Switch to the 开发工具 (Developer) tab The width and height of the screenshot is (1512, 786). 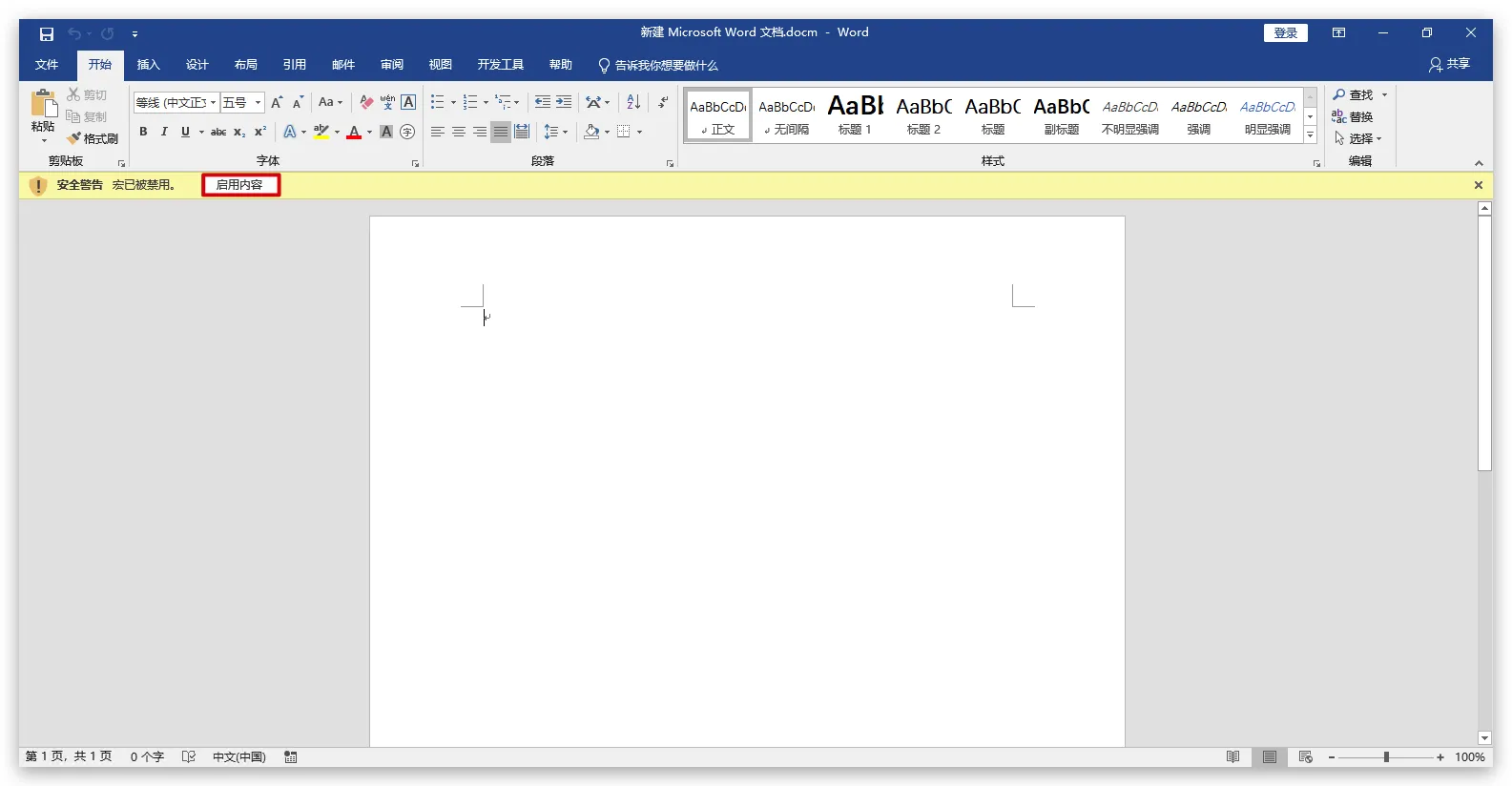[x=500, y=65]
